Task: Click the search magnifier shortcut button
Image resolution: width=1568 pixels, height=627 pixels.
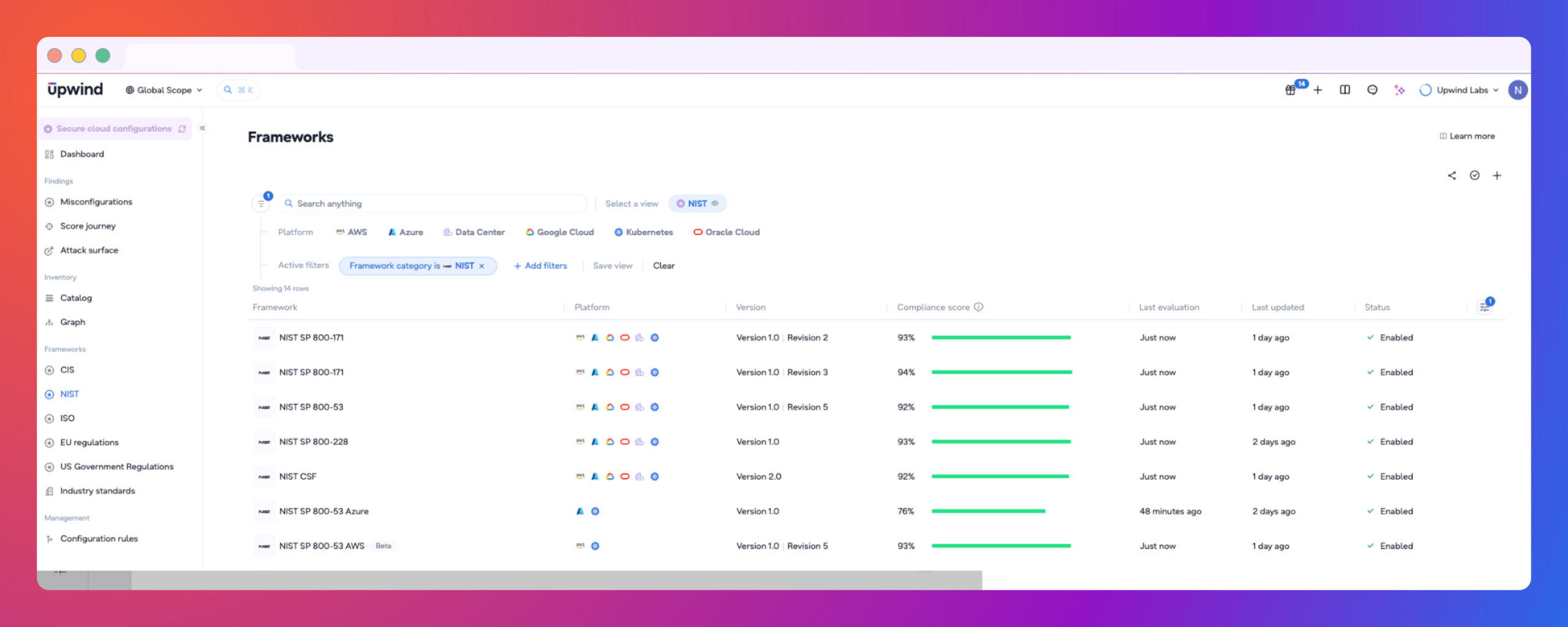Action: pyautogui.click(x=239, y=90)
